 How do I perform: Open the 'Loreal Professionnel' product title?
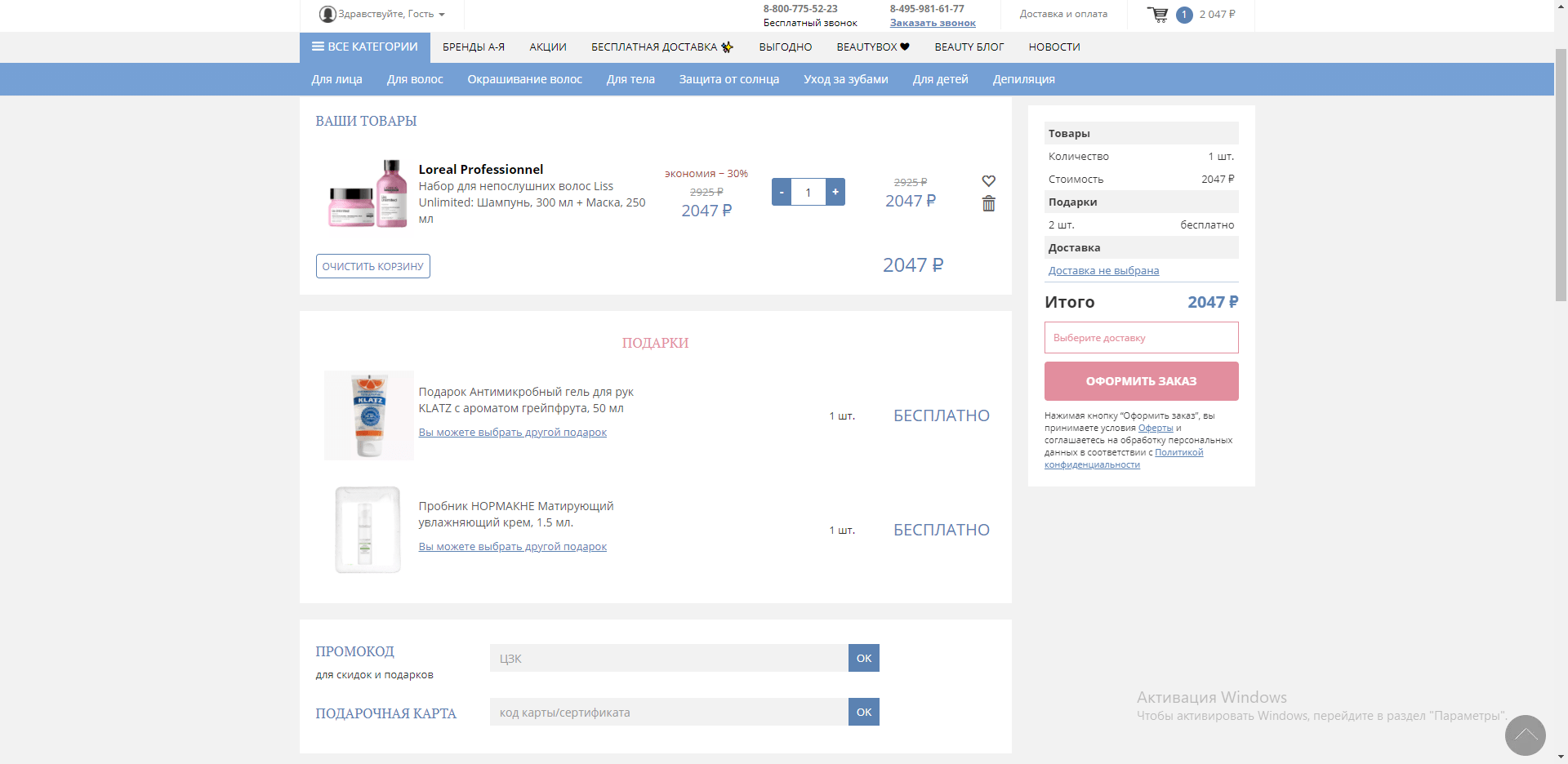pos(481,170)
